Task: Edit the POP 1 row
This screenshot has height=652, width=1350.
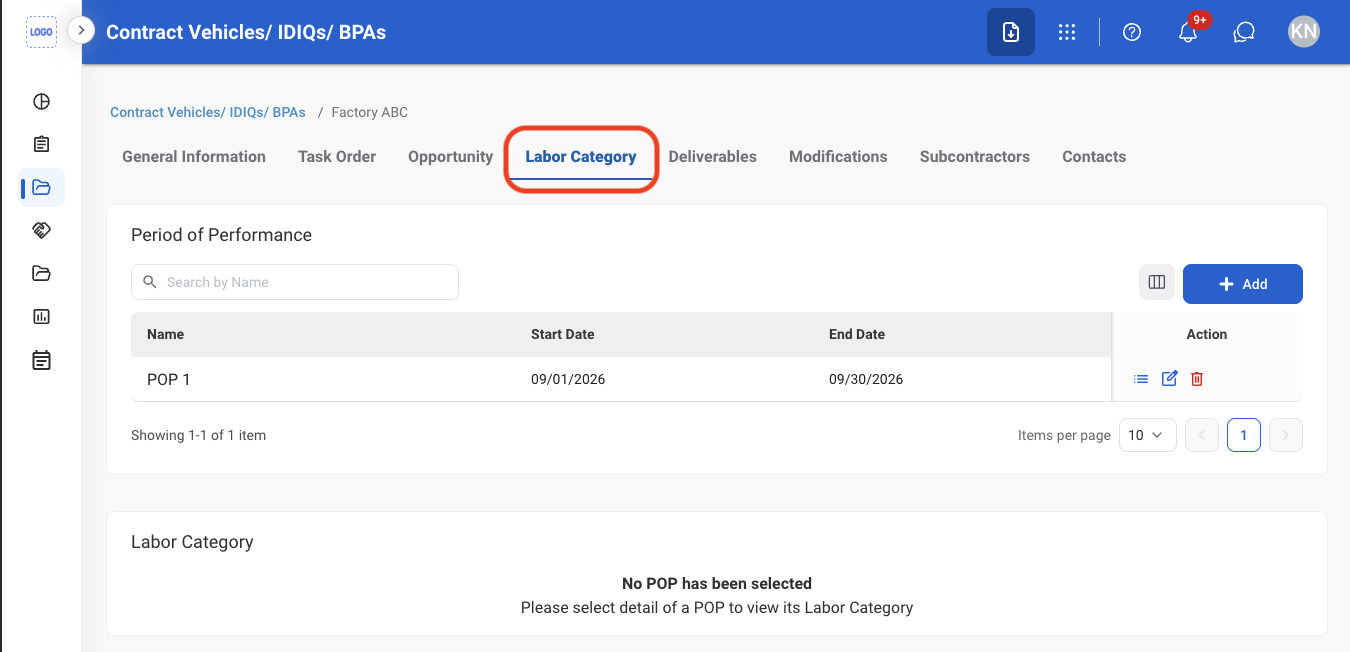Action: (1169, 379)
